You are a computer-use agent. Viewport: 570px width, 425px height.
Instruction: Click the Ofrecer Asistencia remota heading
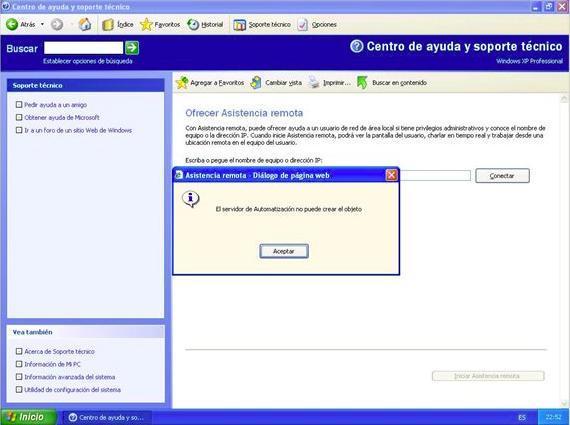[x=244, y=113]
